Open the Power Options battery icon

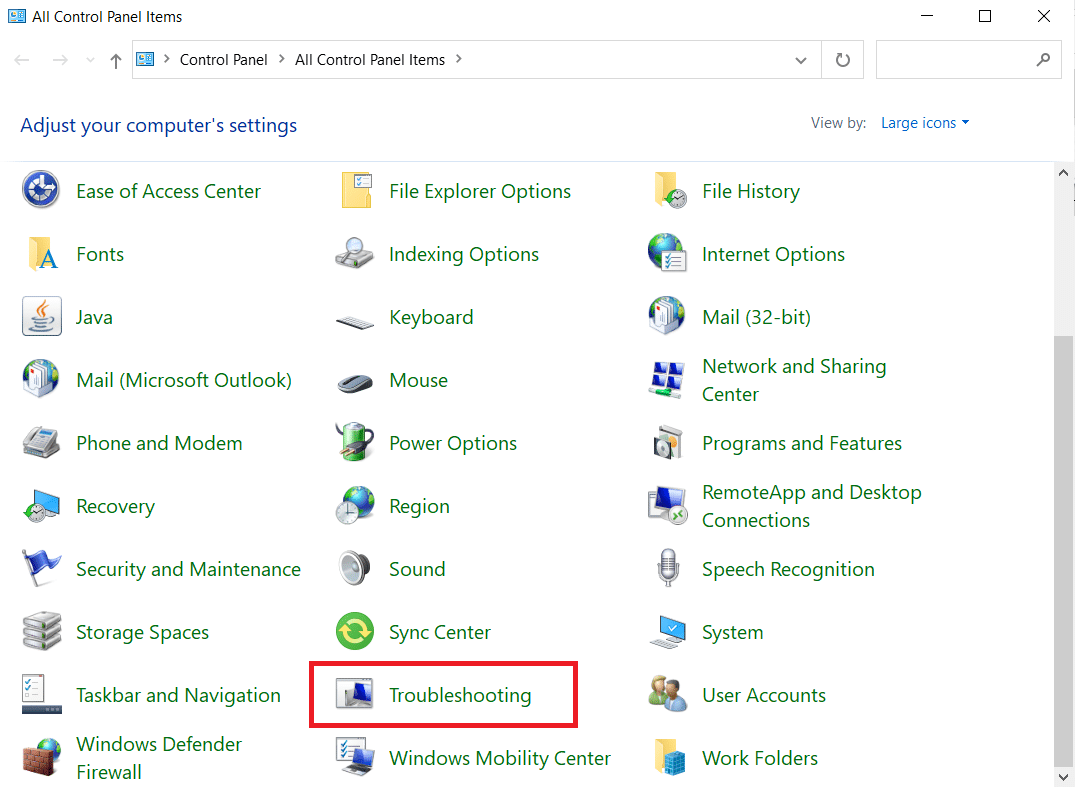coord(354,443)
